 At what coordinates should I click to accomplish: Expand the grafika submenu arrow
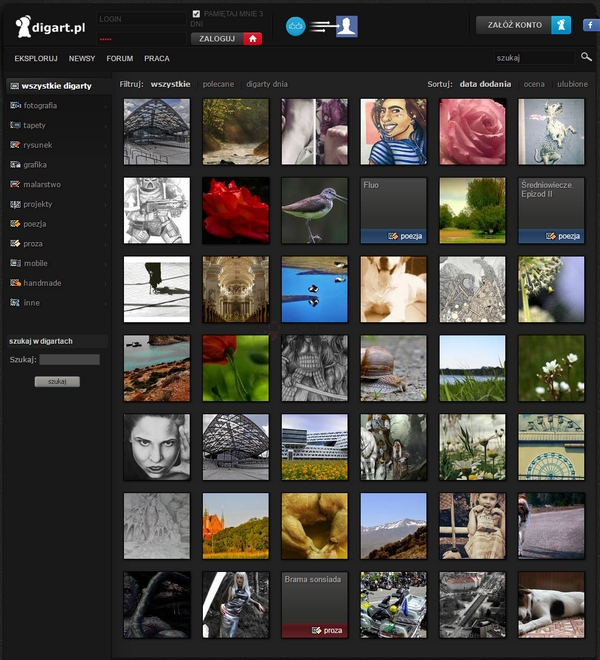(x=105, y=166)
